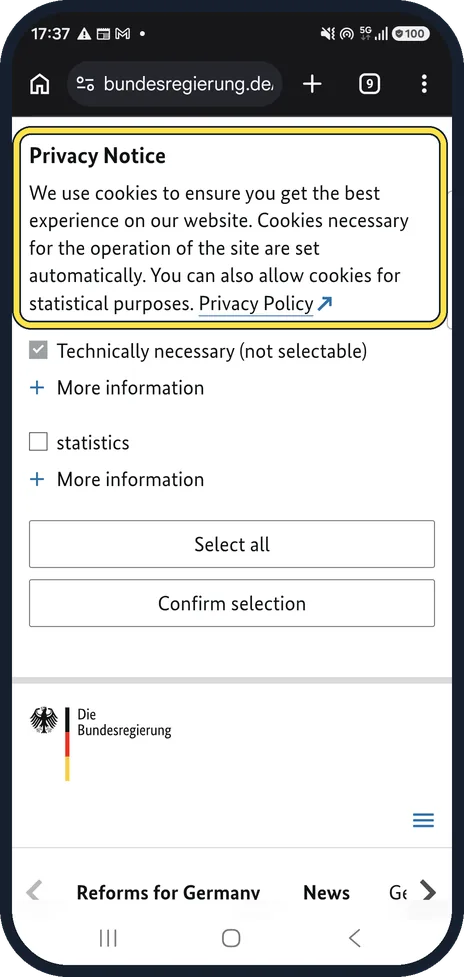Image resolution: width=464 pixels, height=977 pixels.
Task: Expand More information under statistics
Action: (117, 479)
